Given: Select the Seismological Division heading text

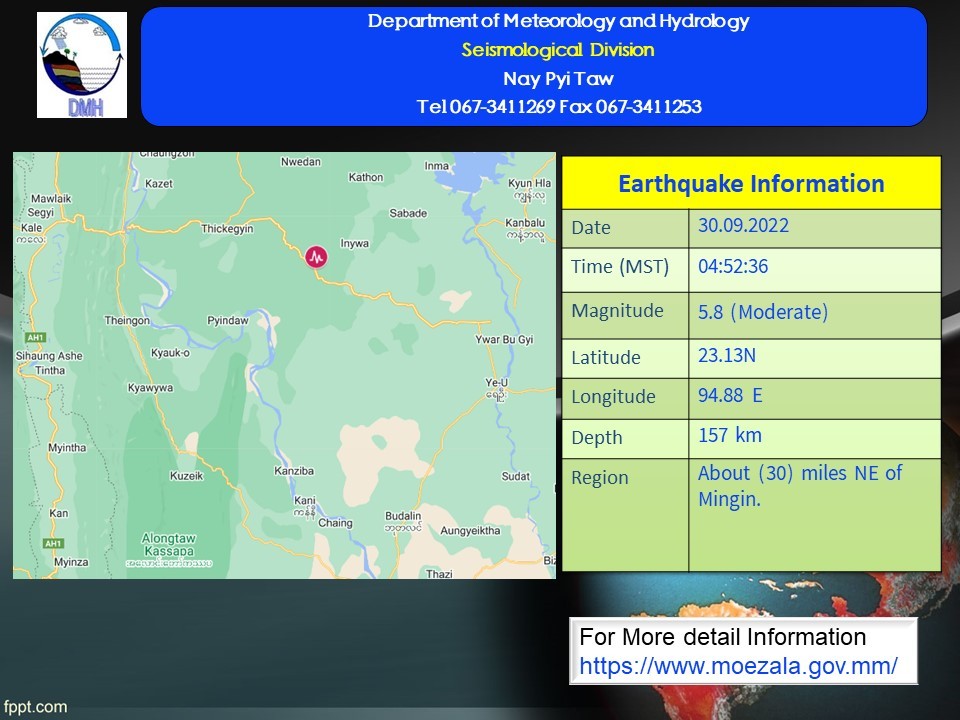Looking at the screenshot, I should coord(558,50).
